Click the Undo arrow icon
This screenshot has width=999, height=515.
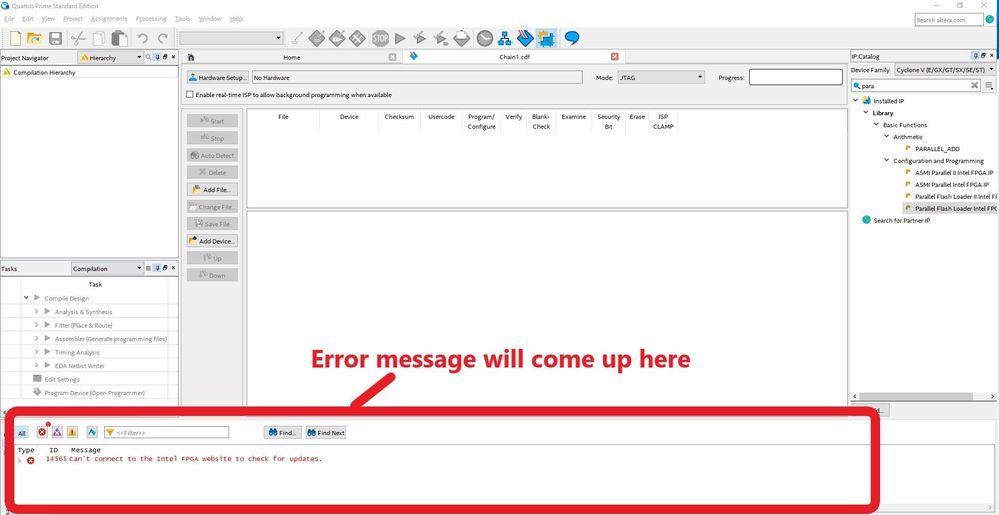143,38
